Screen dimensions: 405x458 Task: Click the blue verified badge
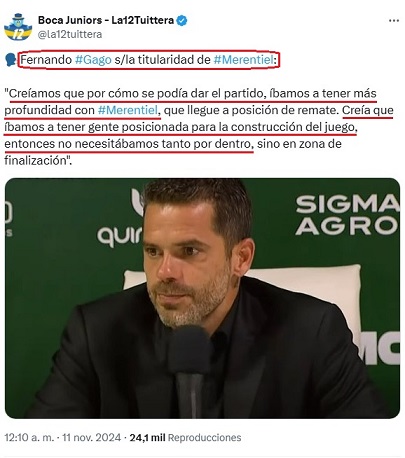click(x=182, y=21)
